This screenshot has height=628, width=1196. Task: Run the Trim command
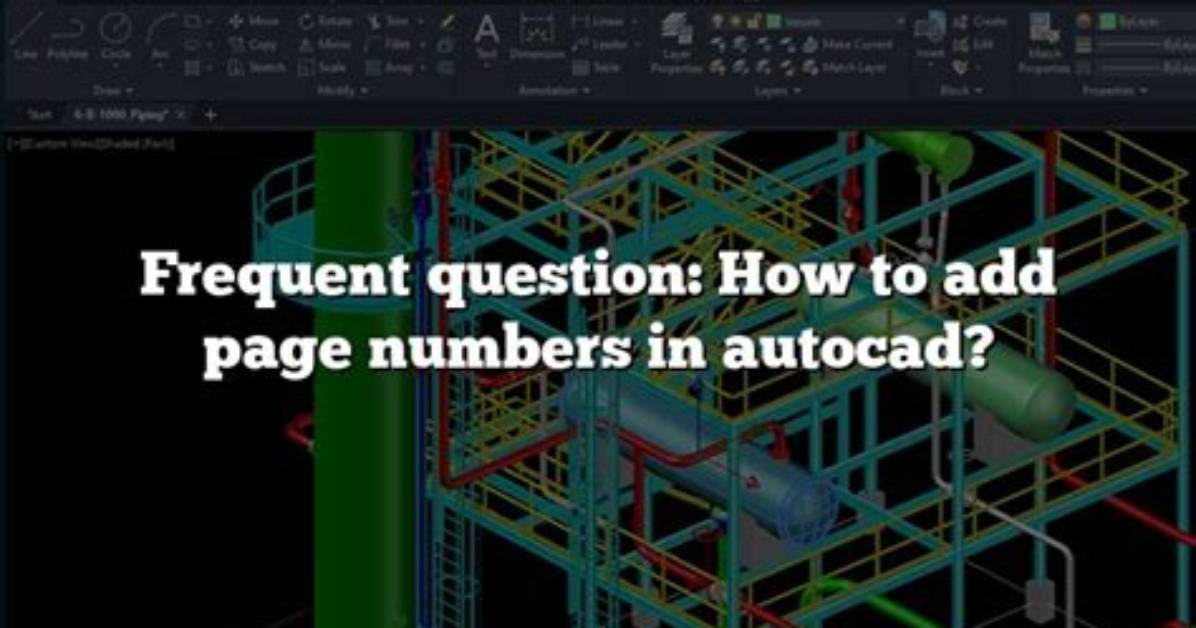[x=388, y=21]
